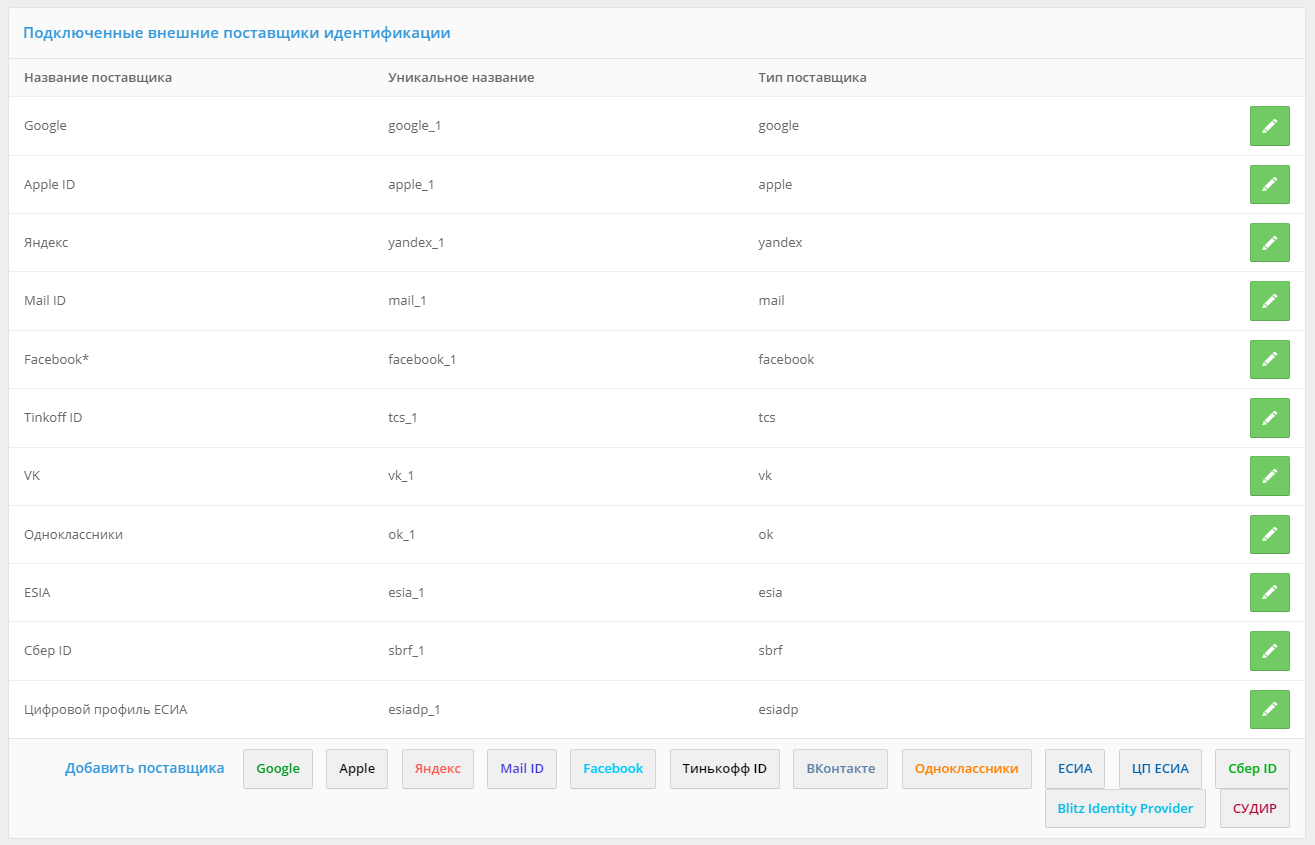Open editing for the Apple ID provider

point(1269,184)
